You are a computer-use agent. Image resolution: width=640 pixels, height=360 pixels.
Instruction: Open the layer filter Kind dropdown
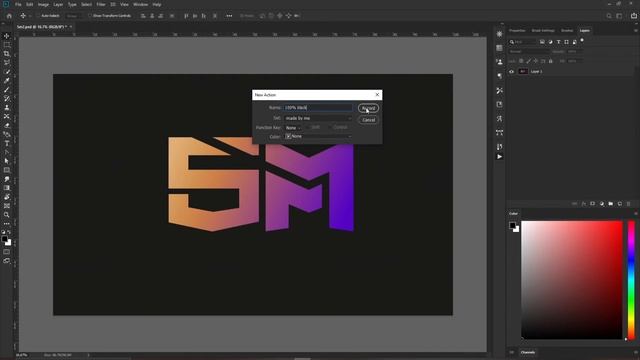(522, 42)
